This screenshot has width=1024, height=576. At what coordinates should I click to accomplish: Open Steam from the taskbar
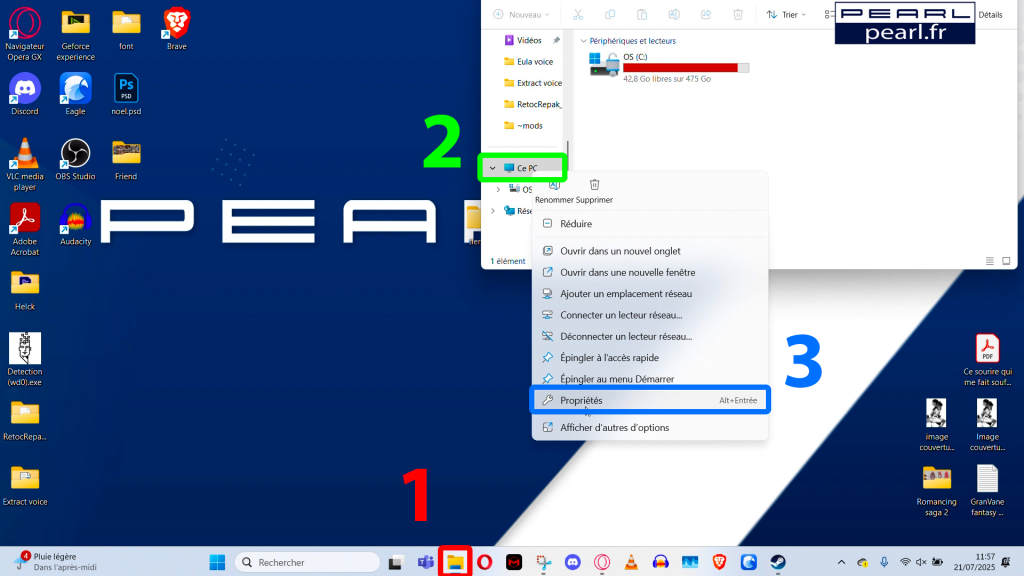(x=778, y=562)
